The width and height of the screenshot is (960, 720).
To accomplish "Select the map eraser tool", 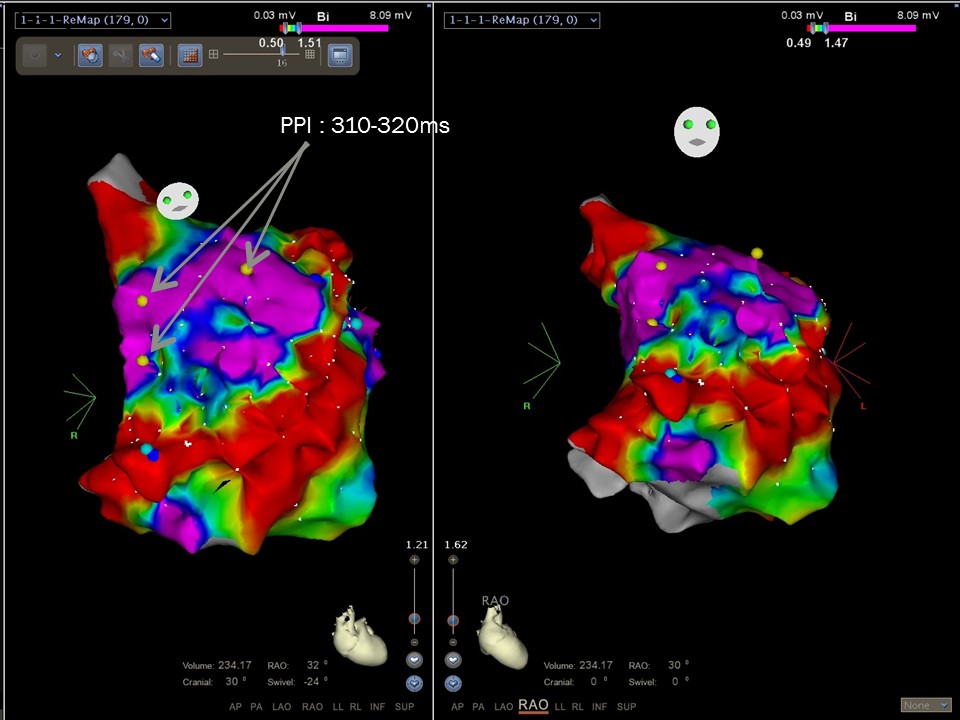I will (x=151, y=55).
